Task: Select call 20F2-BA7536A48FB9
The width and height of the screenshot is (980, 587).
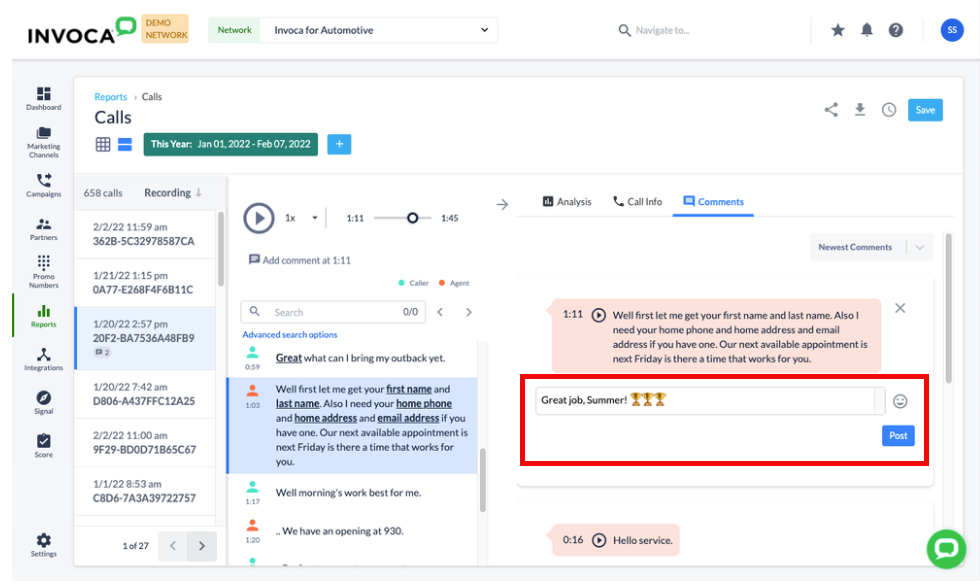Action: click(x=145, y=338)
